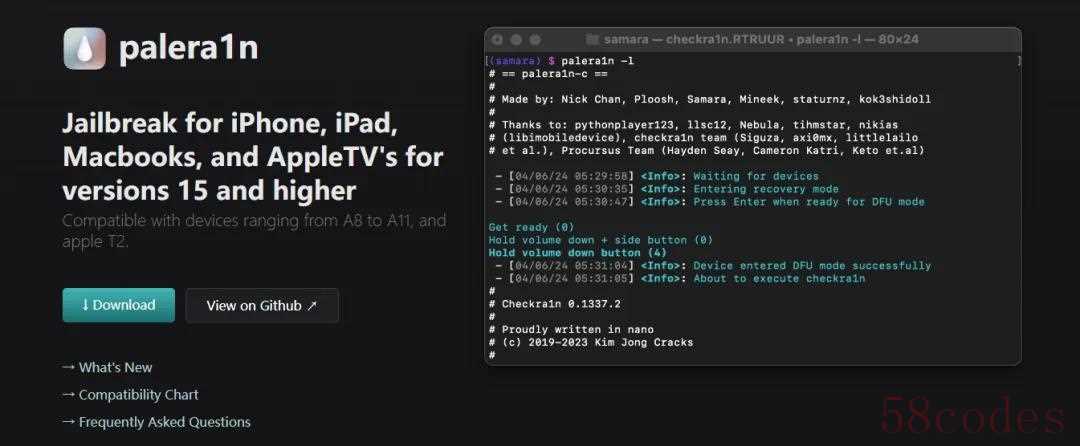Screen dimensions: 1080x446
Task: Click the palera1n site title text
Action: click(188, 48)
